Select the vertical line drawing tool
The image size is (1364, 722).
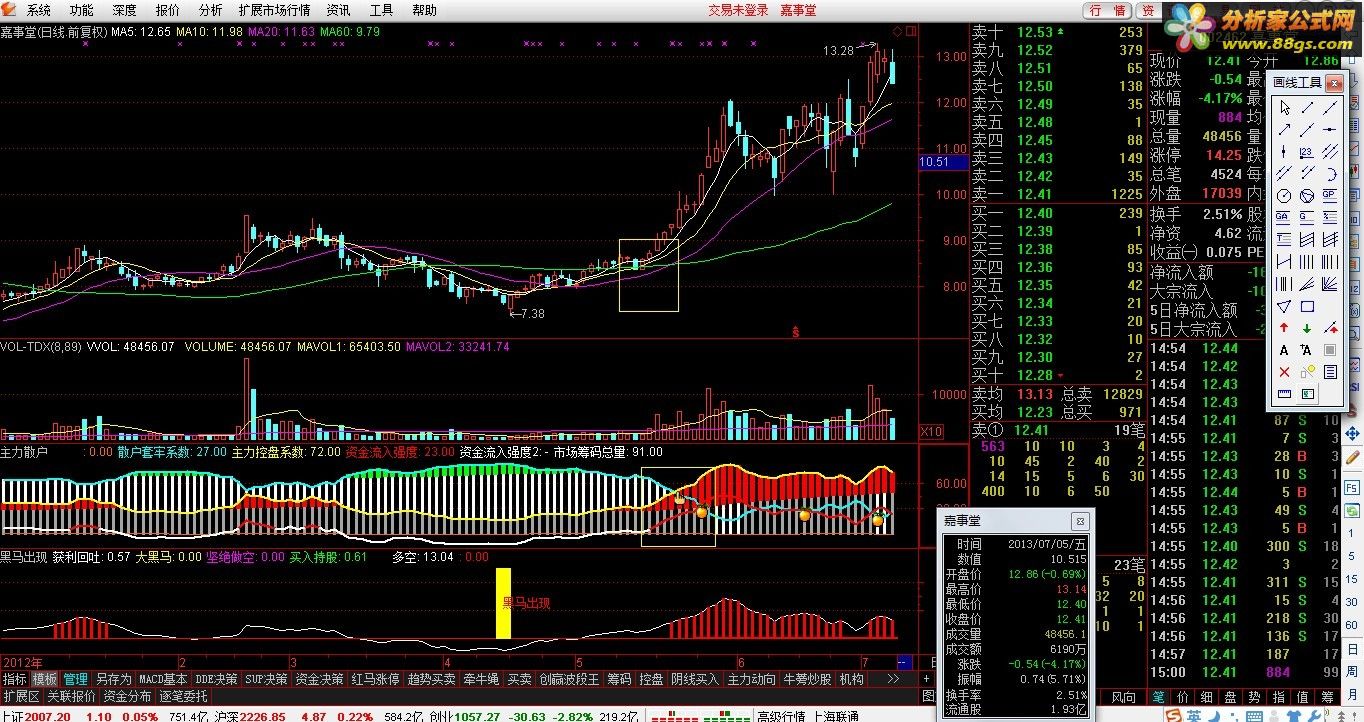pyautogui.click(x=1284, y=151)
